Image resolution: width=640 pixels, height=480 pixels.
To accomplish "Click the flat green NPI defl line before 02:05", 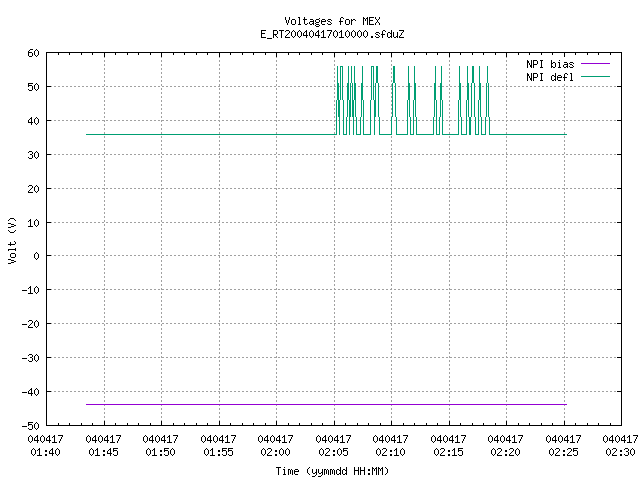I will 210,134.
